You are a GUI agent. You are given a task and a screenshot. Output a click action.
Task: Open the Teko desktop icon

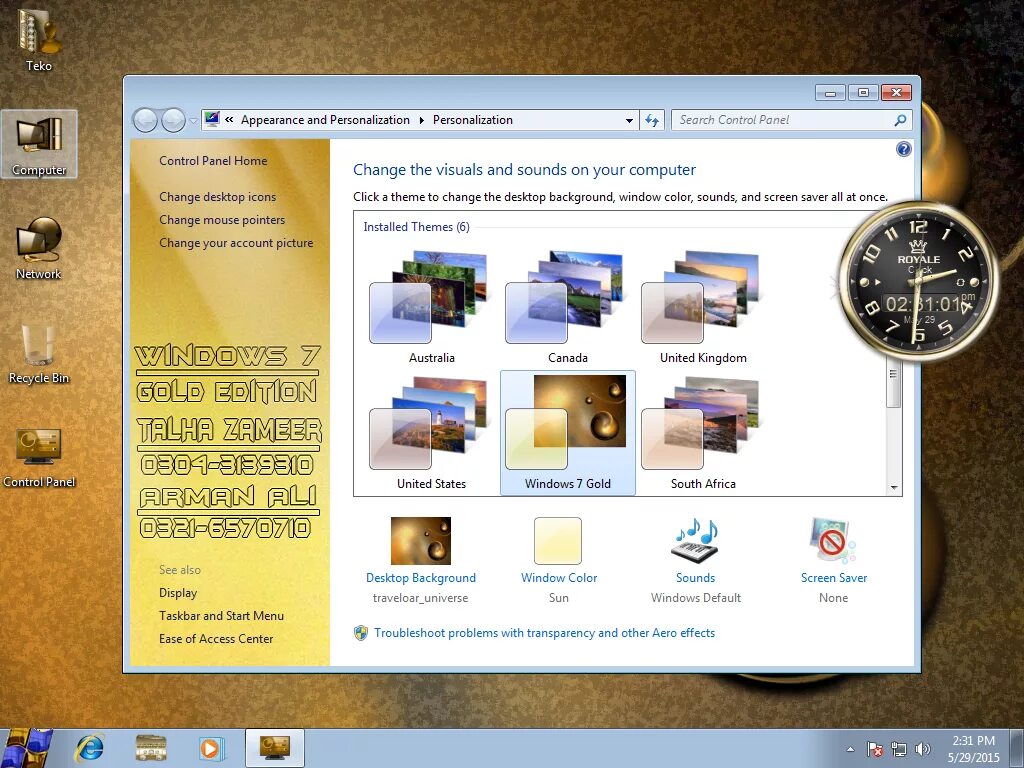(39, 38)
